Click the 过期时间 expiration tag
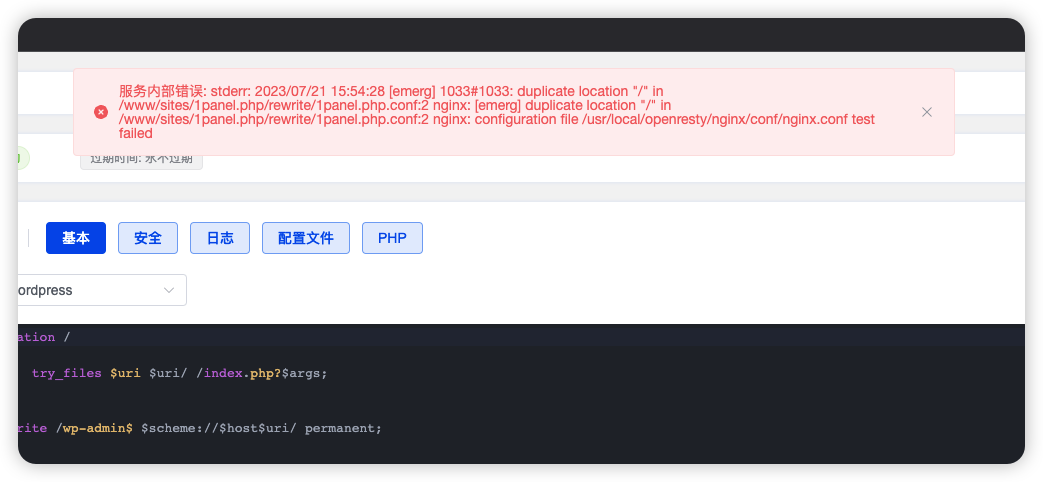Screen dimensions: 1043x482 142,159
